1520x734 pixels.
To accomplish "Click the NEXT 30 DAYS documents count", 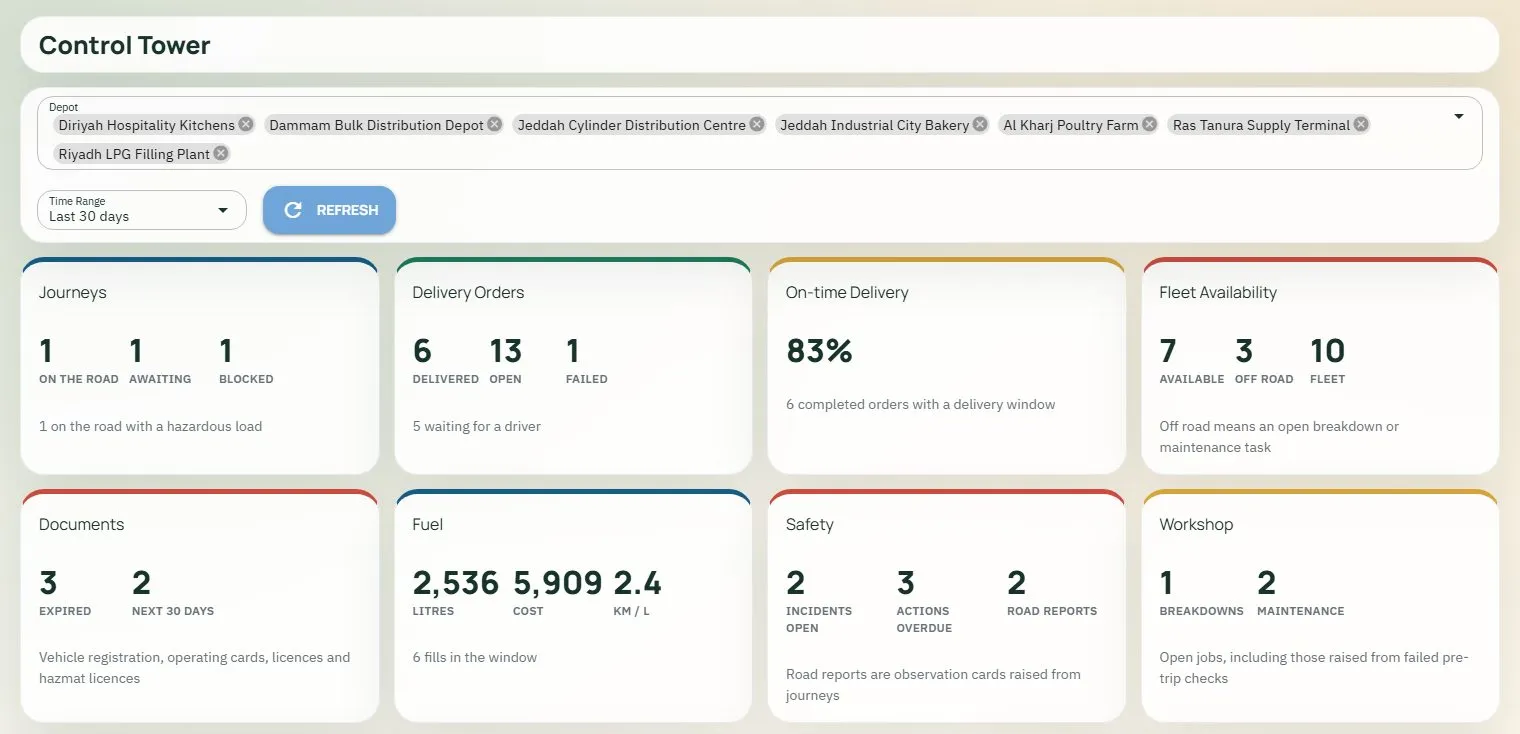I will 141,583.
